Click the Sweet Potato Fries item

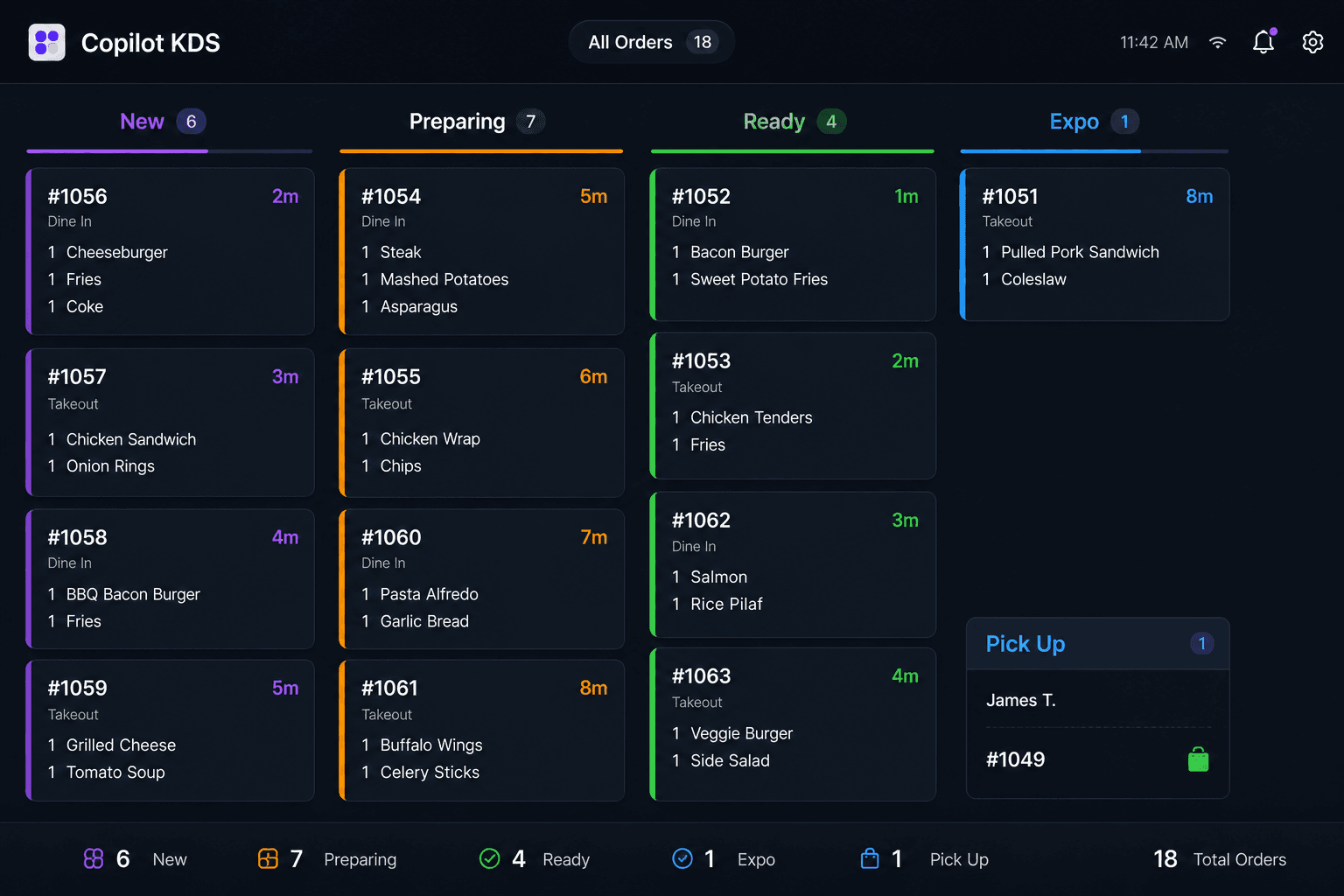[x=750, y=279]
